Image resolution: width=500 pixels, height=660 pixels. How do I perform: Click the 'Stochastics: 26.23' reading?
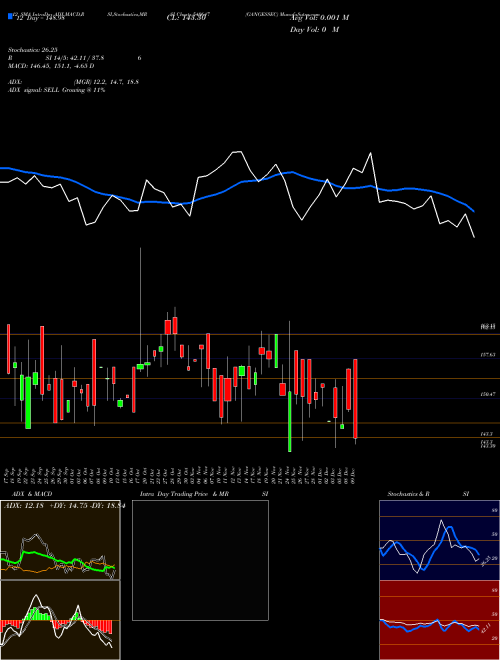tap(32, 50)
